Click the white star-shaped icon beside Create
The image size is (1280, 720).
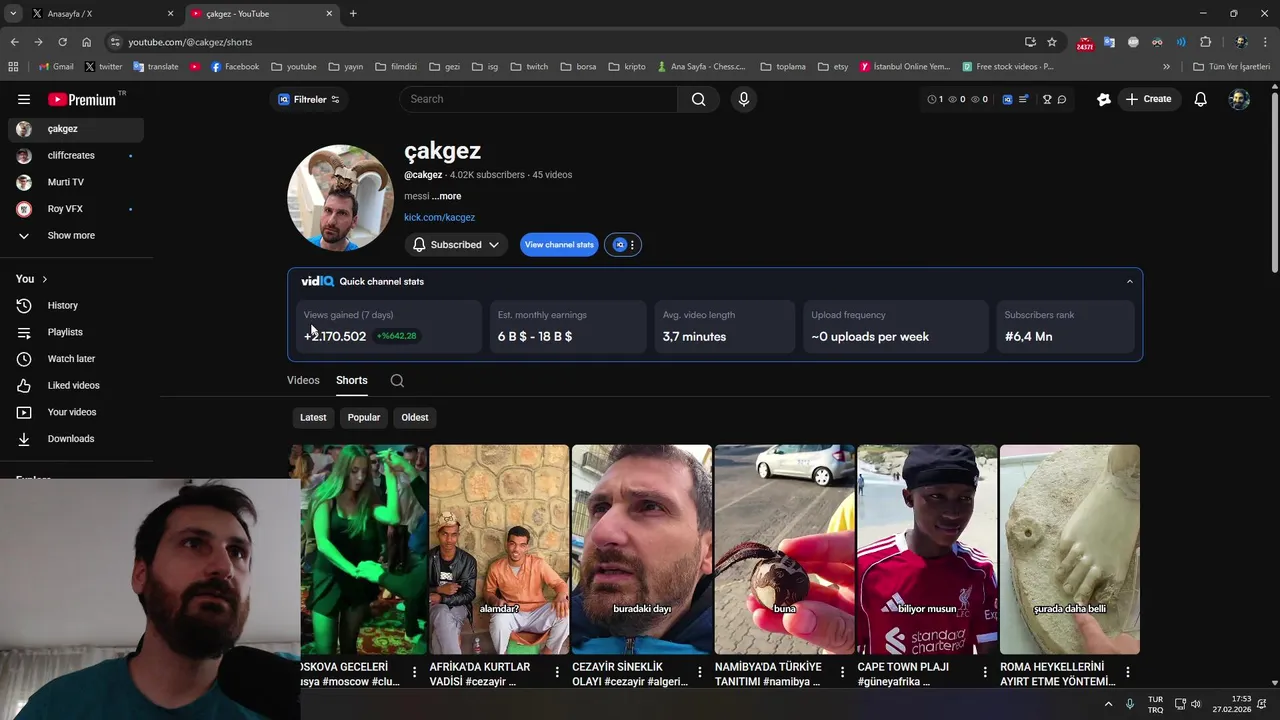pos(1104,99)
